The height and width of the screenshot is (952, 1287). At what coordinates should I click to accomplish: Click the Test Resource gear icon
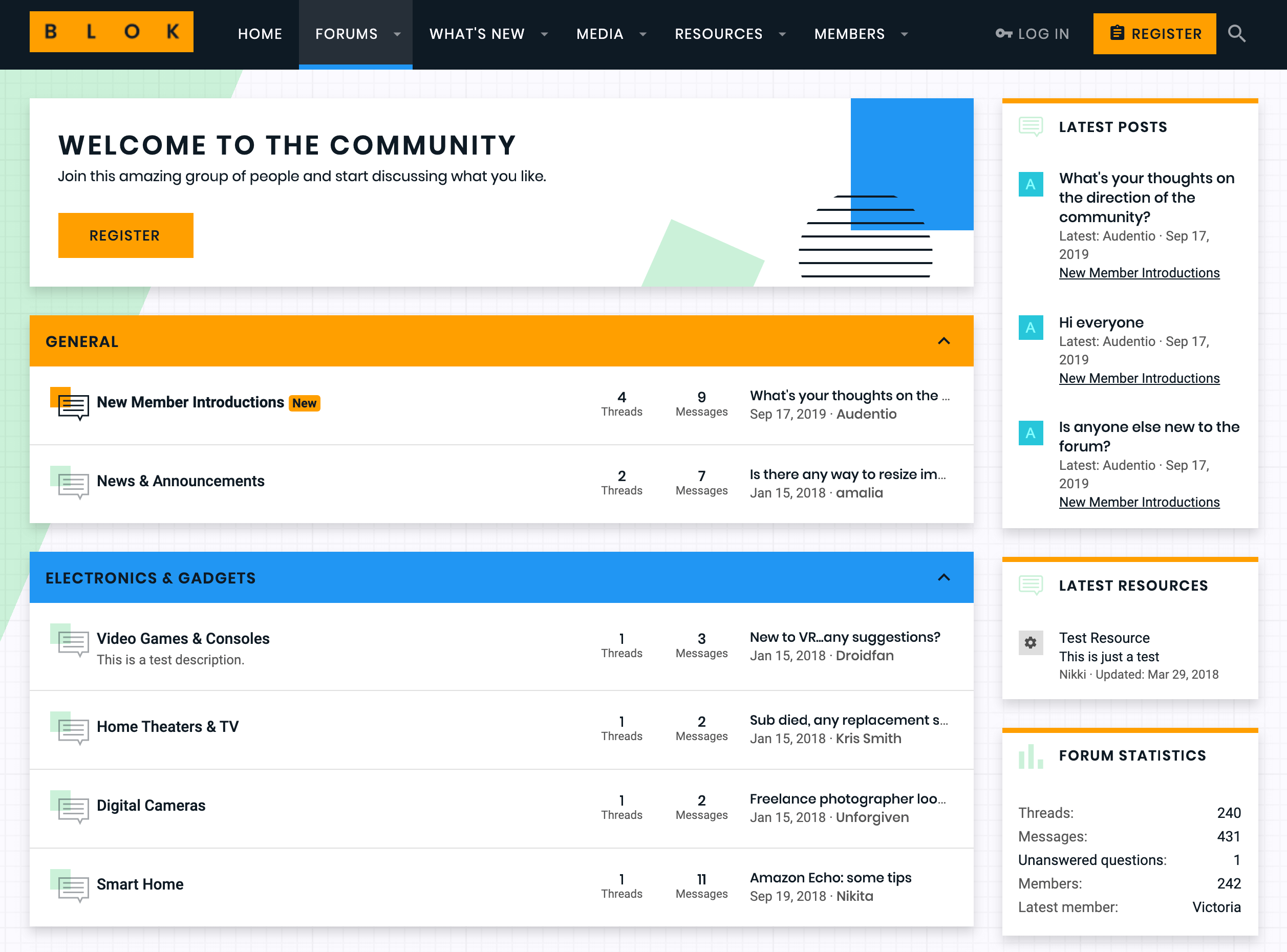coord(1031,642)
